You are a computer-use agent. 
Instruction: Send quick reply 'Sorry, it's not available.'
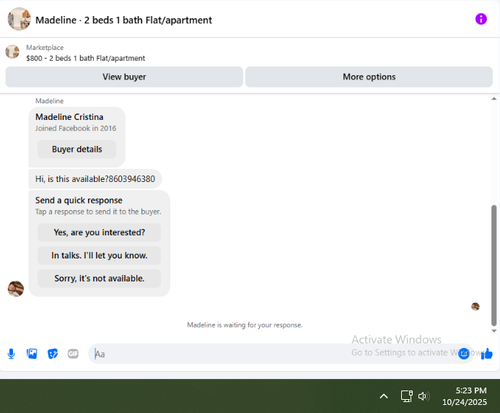coord(99,278)
